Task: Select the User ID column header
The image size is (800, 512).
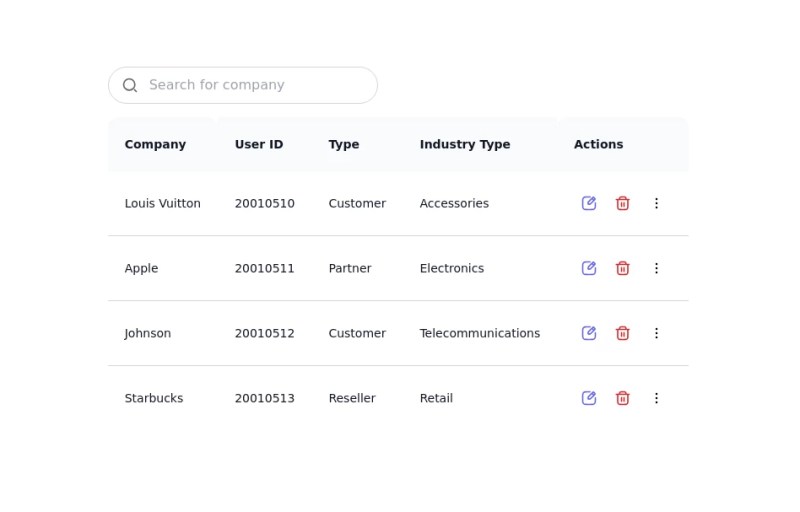Action: (259, 144)
